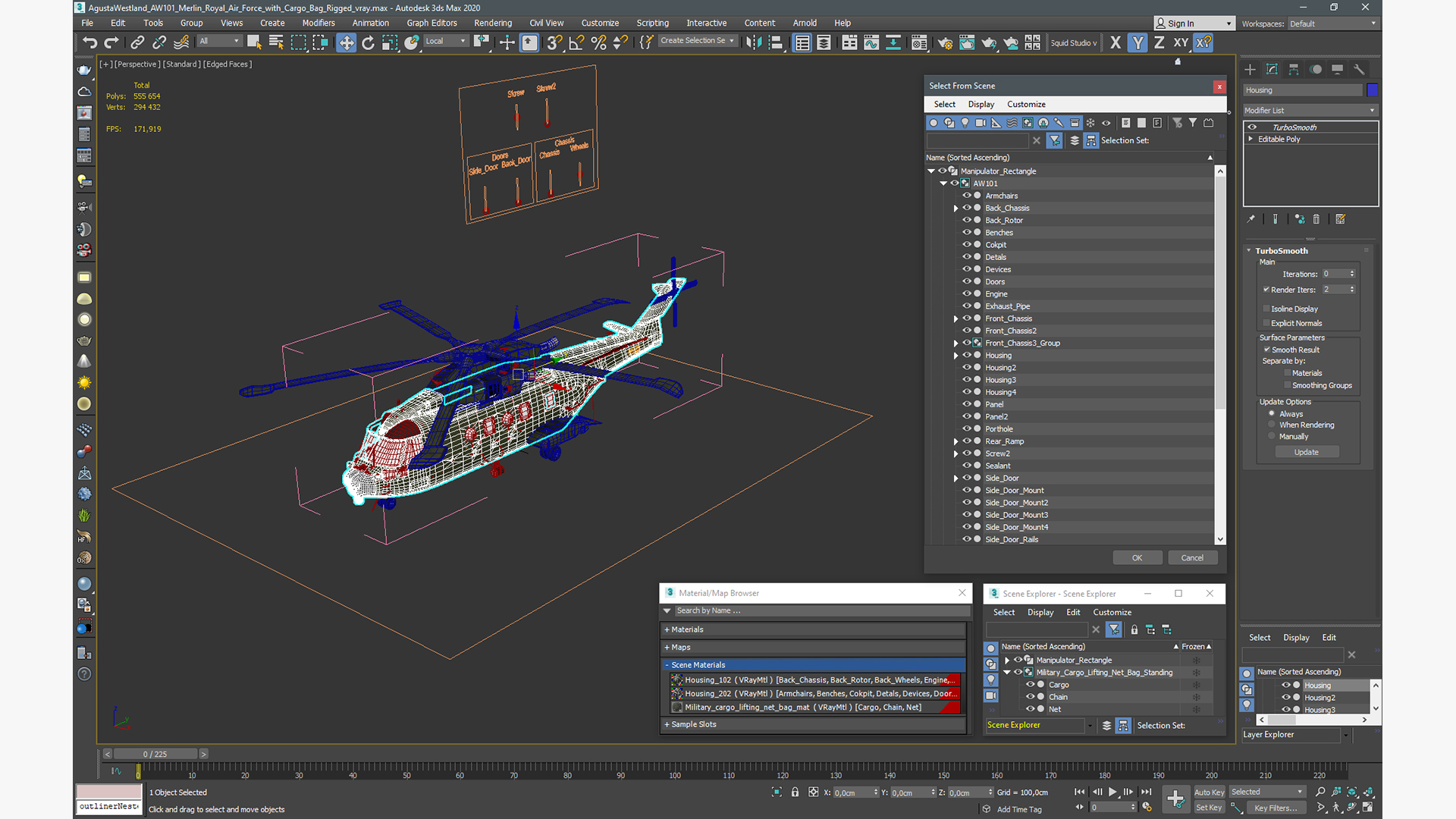This screenshot has width=1456, height=819.
Task: Click Housing object color swatch
Action: click(1372, 90)
